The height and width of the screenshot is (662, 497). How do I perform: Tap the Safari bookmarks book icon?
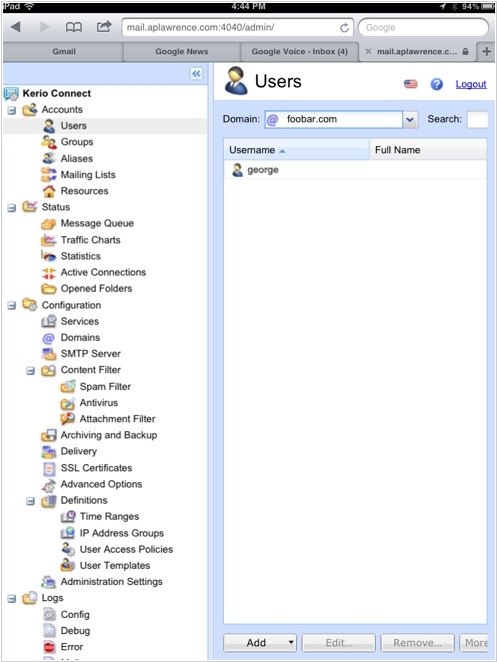point(73,27)
